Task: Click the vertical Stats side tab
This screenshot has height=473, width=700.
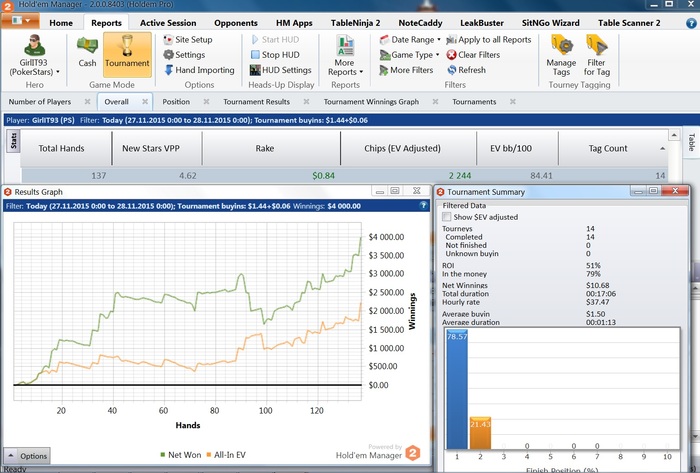Action: [x=13, y=141]
